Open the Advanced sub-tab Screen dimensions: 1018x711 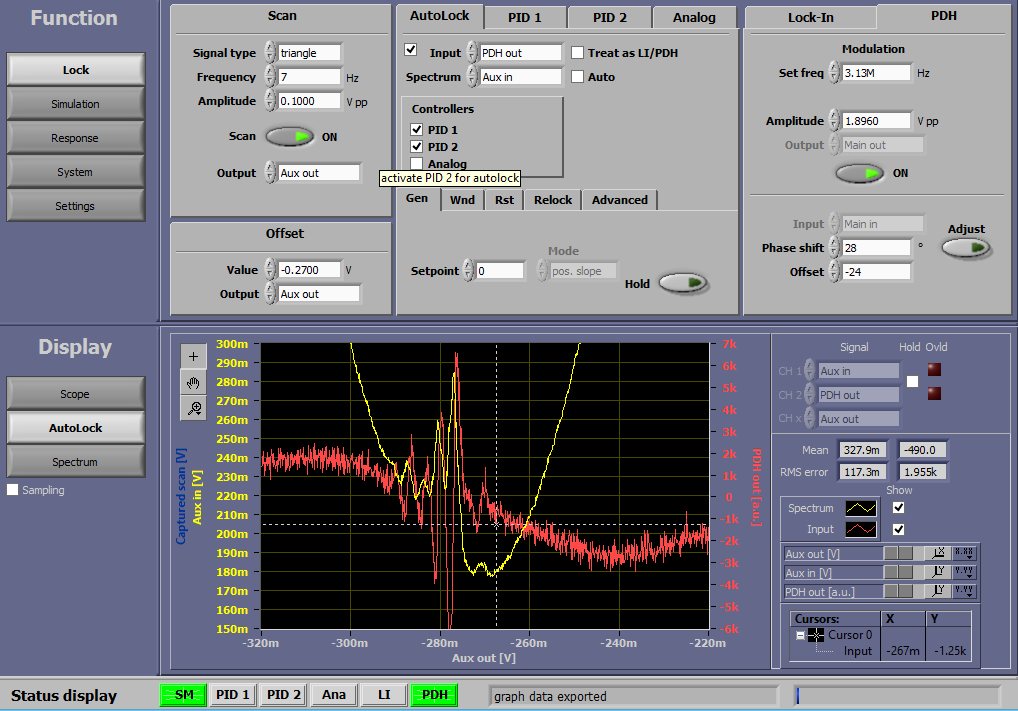(x=619, y=200)
